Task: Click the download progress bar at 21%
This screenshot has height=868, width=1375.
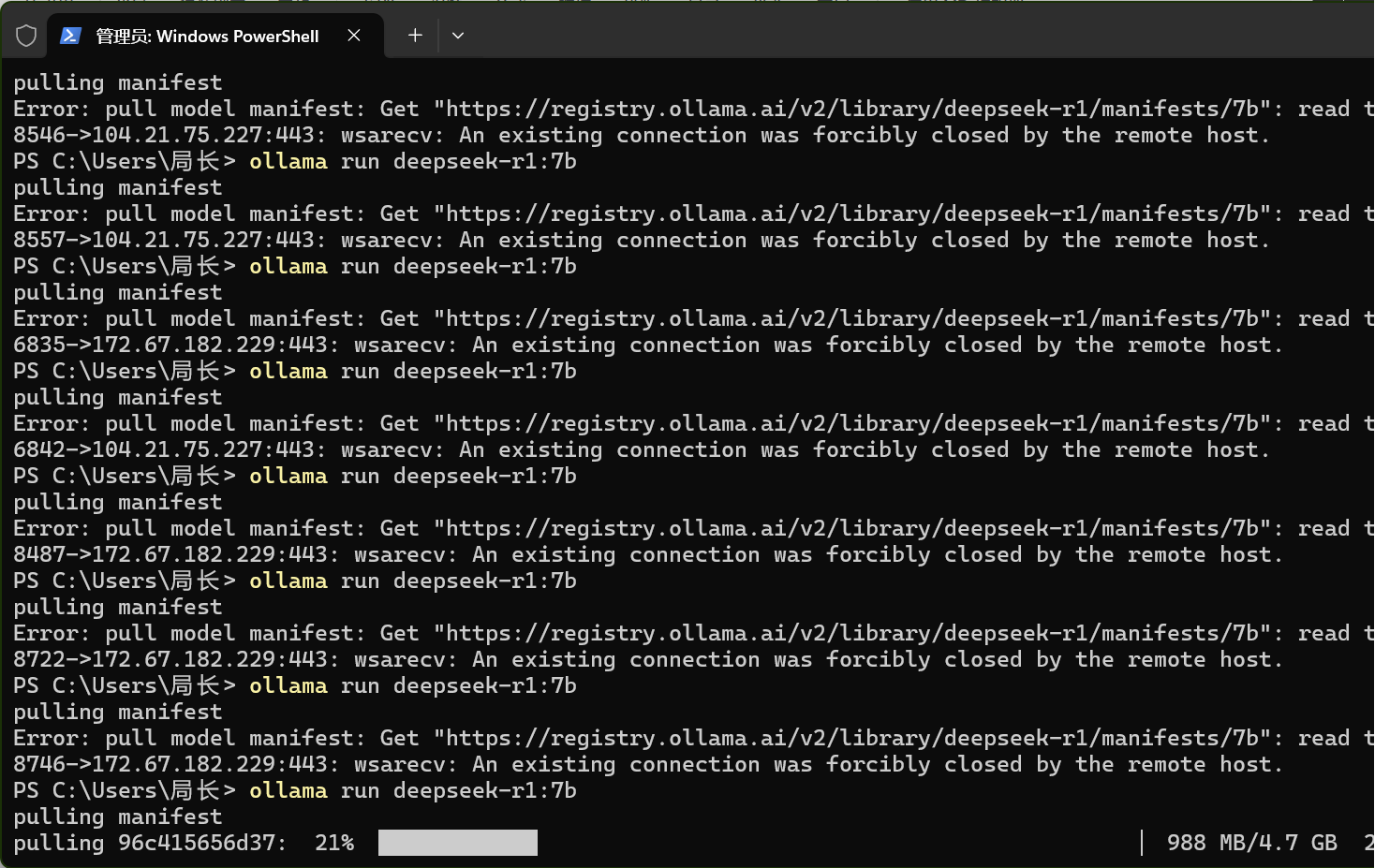Action: pyautogui.click(x=458, y=842)
